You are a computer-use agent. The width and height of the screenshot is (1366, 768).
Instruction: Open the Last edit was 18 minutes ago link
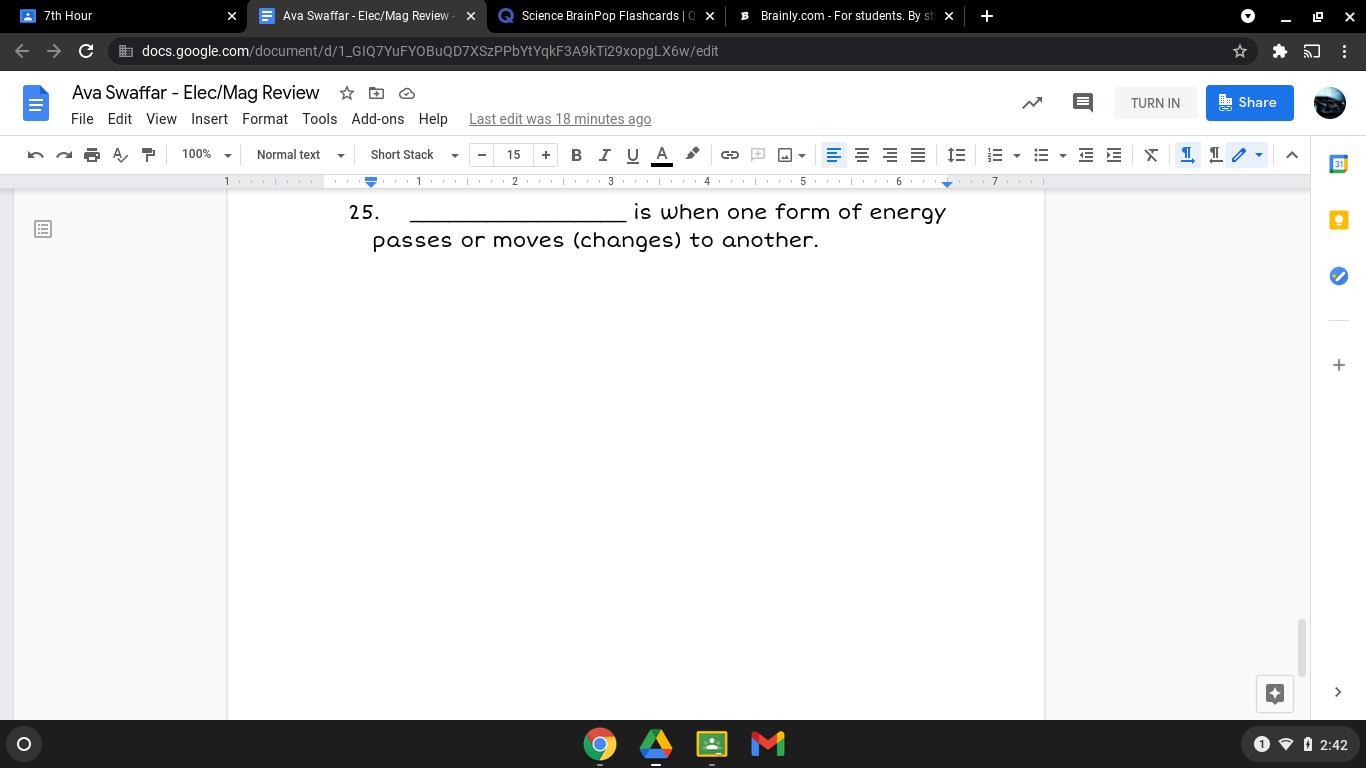point(560,119)
